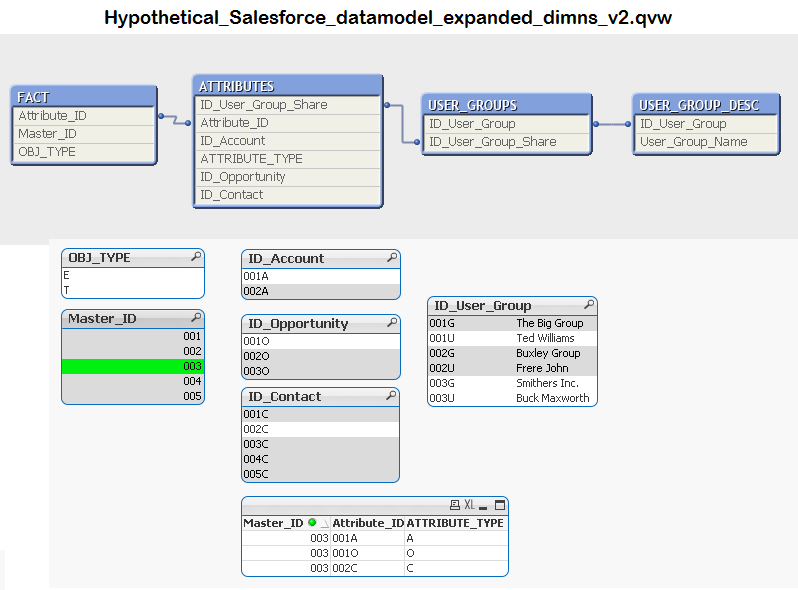
Task: Select user group 002G Buxley Group
Action: (x=512, y=353)
